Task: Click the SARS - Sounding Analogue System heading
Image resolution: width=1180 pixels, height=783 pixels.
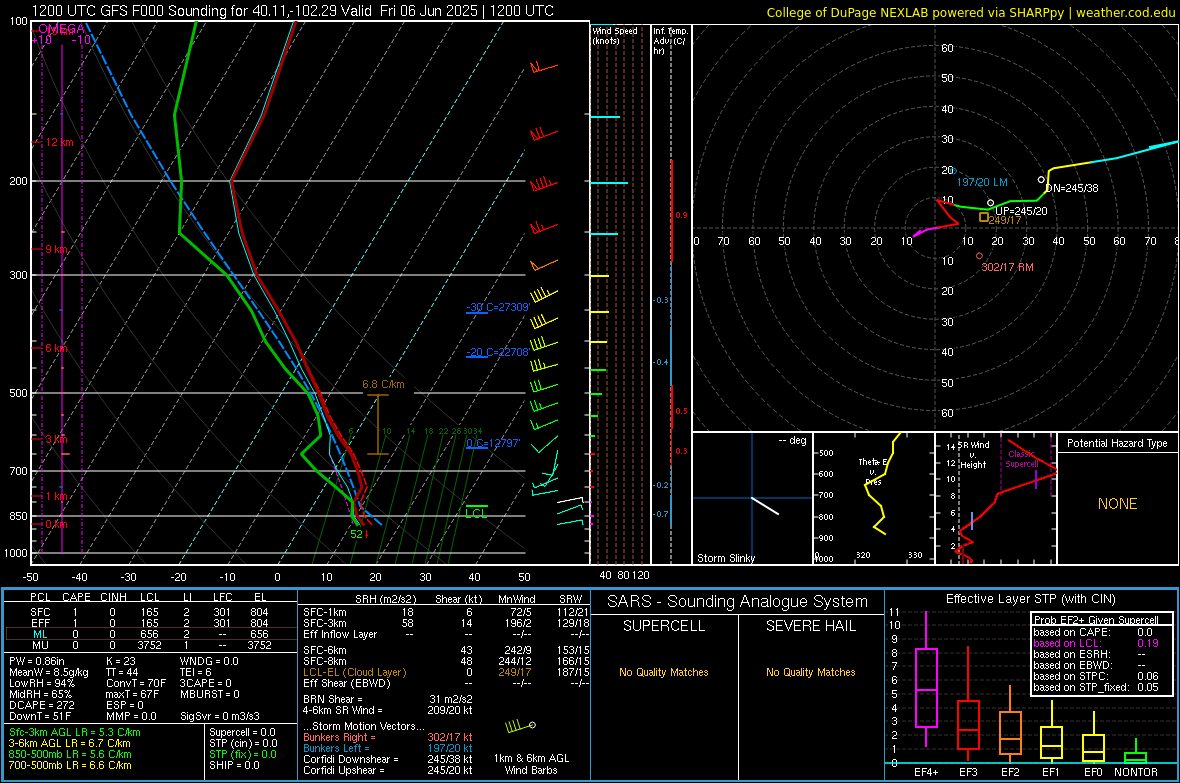Action: 738,602
